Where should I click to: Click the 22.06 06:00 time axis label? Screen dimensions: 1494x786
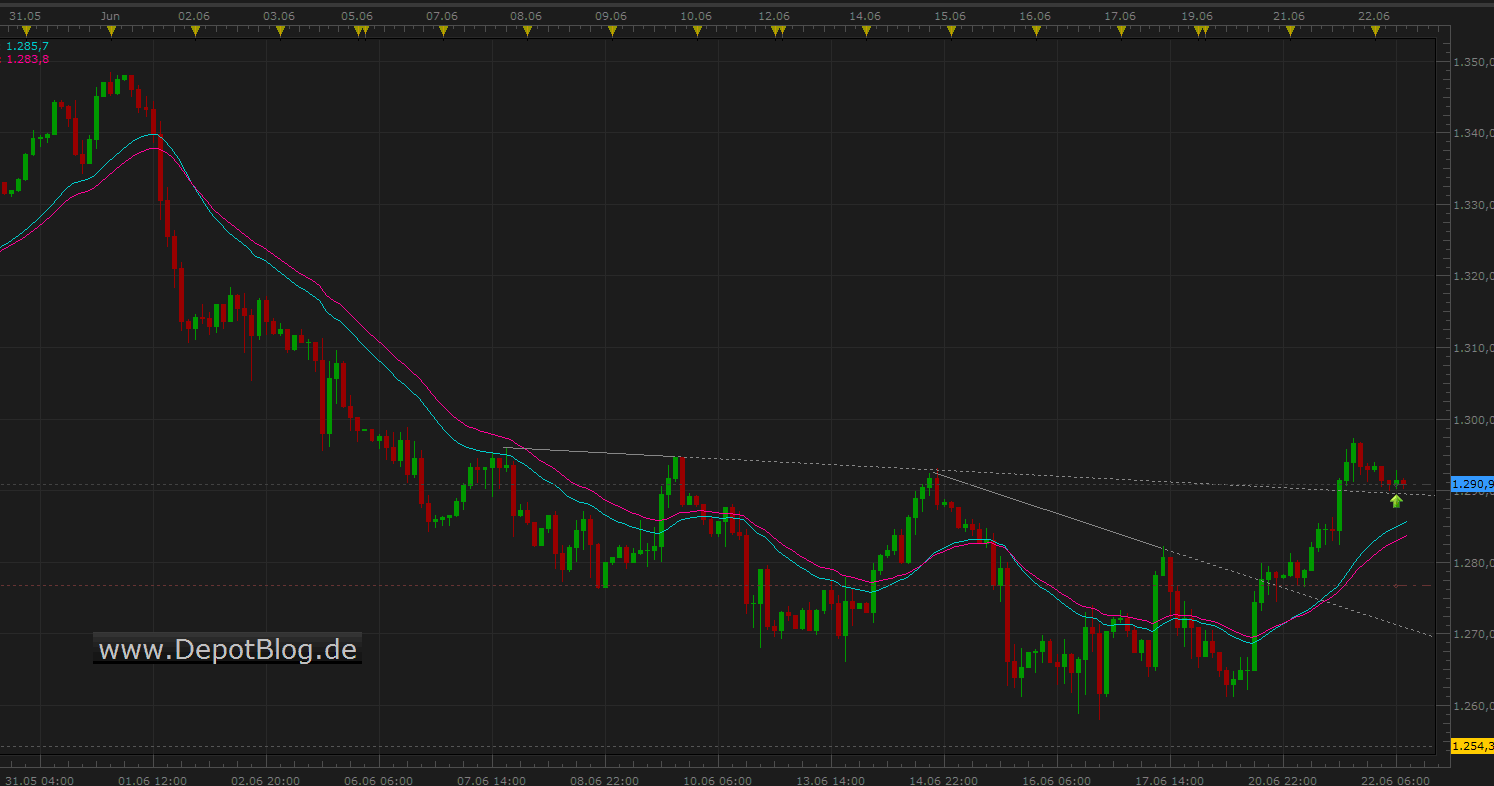pyautogui.click(x=1397, y=780)
